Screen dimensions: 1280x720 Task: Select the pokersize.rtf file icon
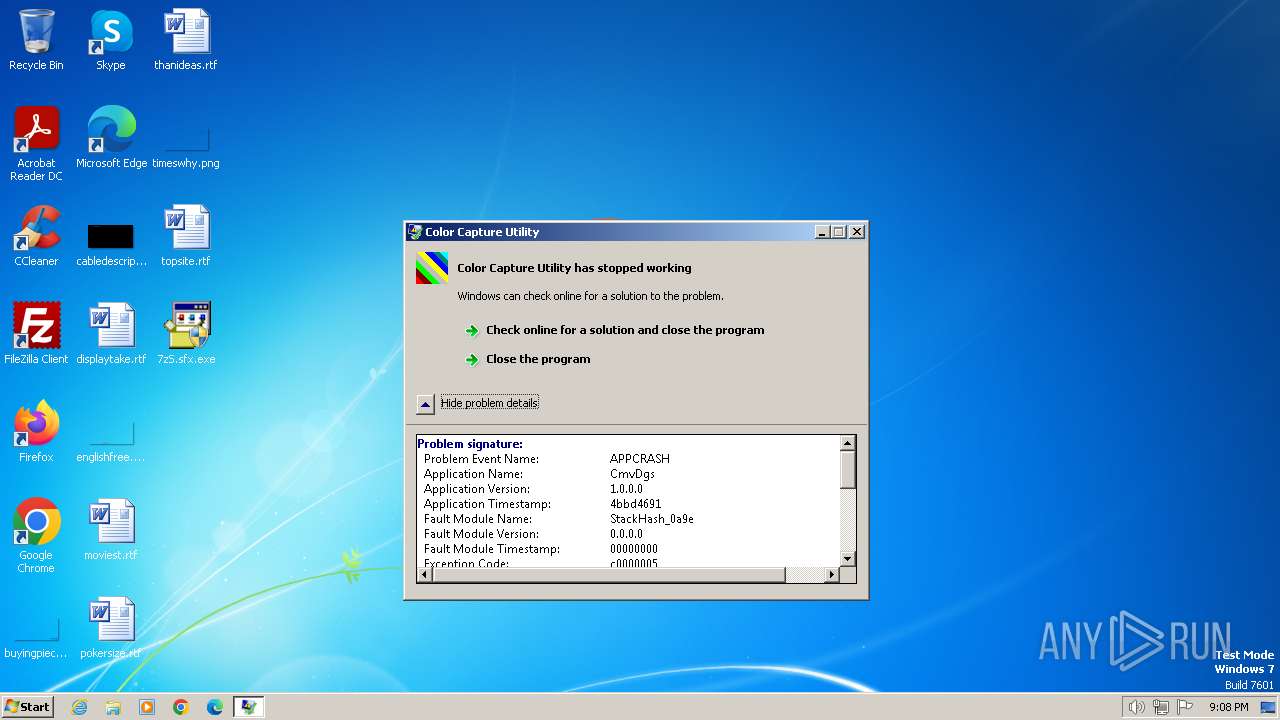tap(111, 628)
